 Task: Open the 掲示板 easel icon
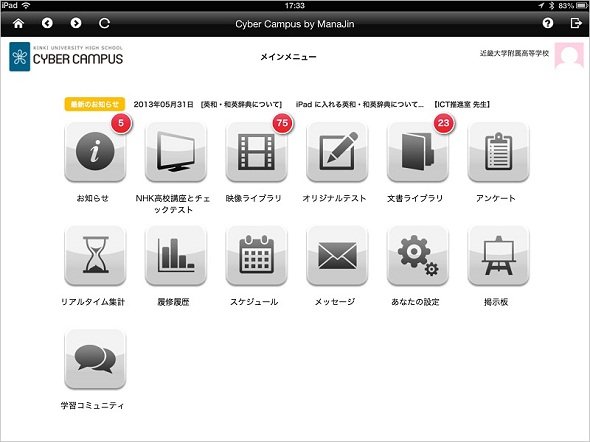coord(498,255)
